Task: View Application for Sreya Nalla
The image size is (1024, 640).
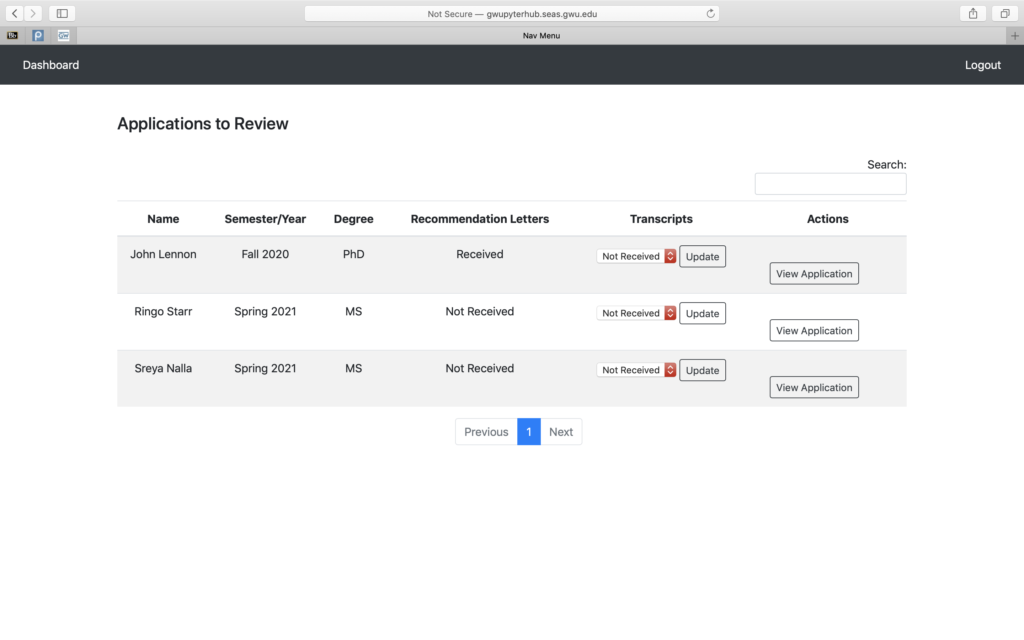Action: tap(813, 388)
